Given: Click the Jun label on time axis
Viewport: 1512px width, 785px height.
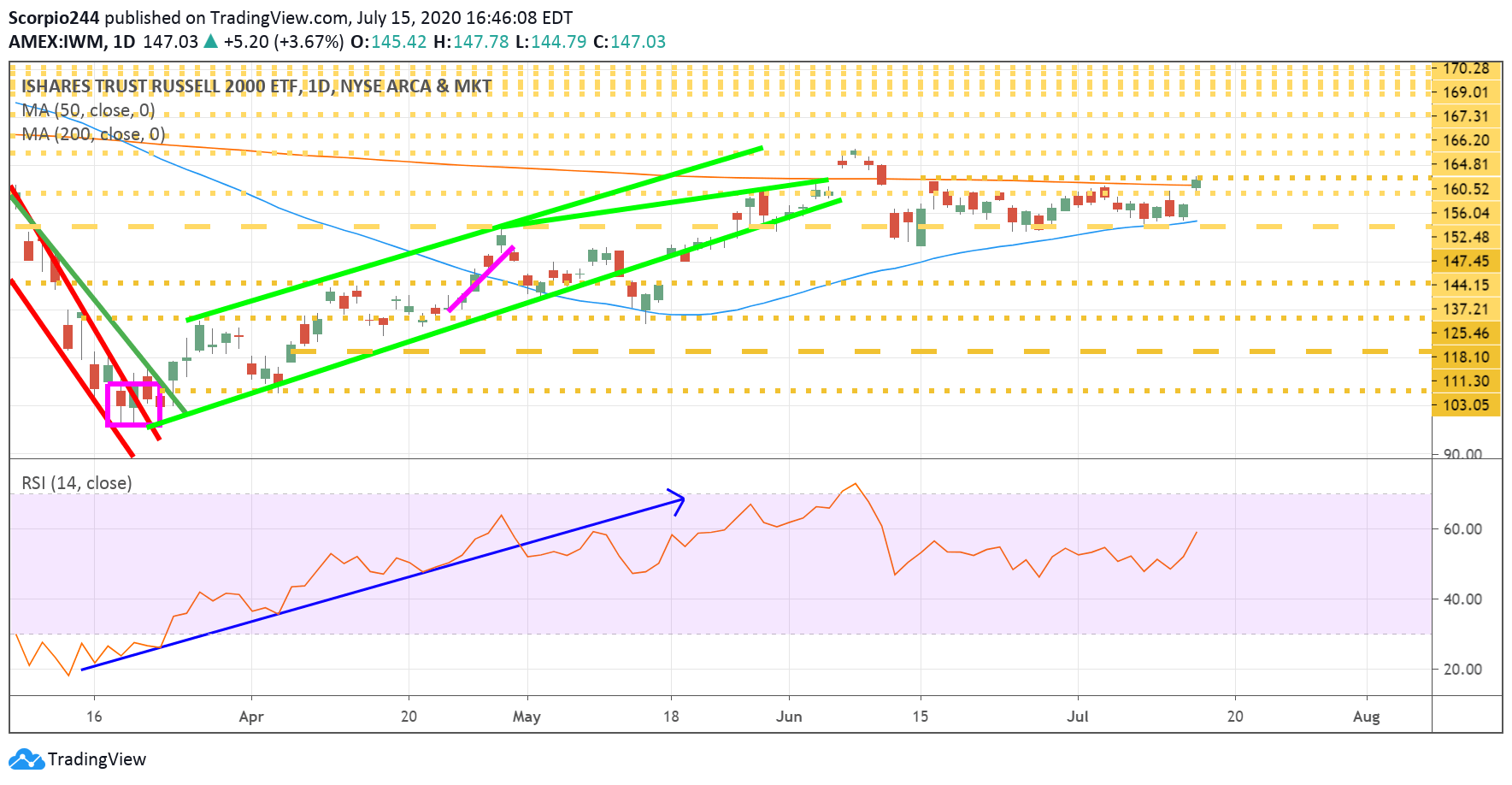Looking at the screenshot, I should [789, 717].
